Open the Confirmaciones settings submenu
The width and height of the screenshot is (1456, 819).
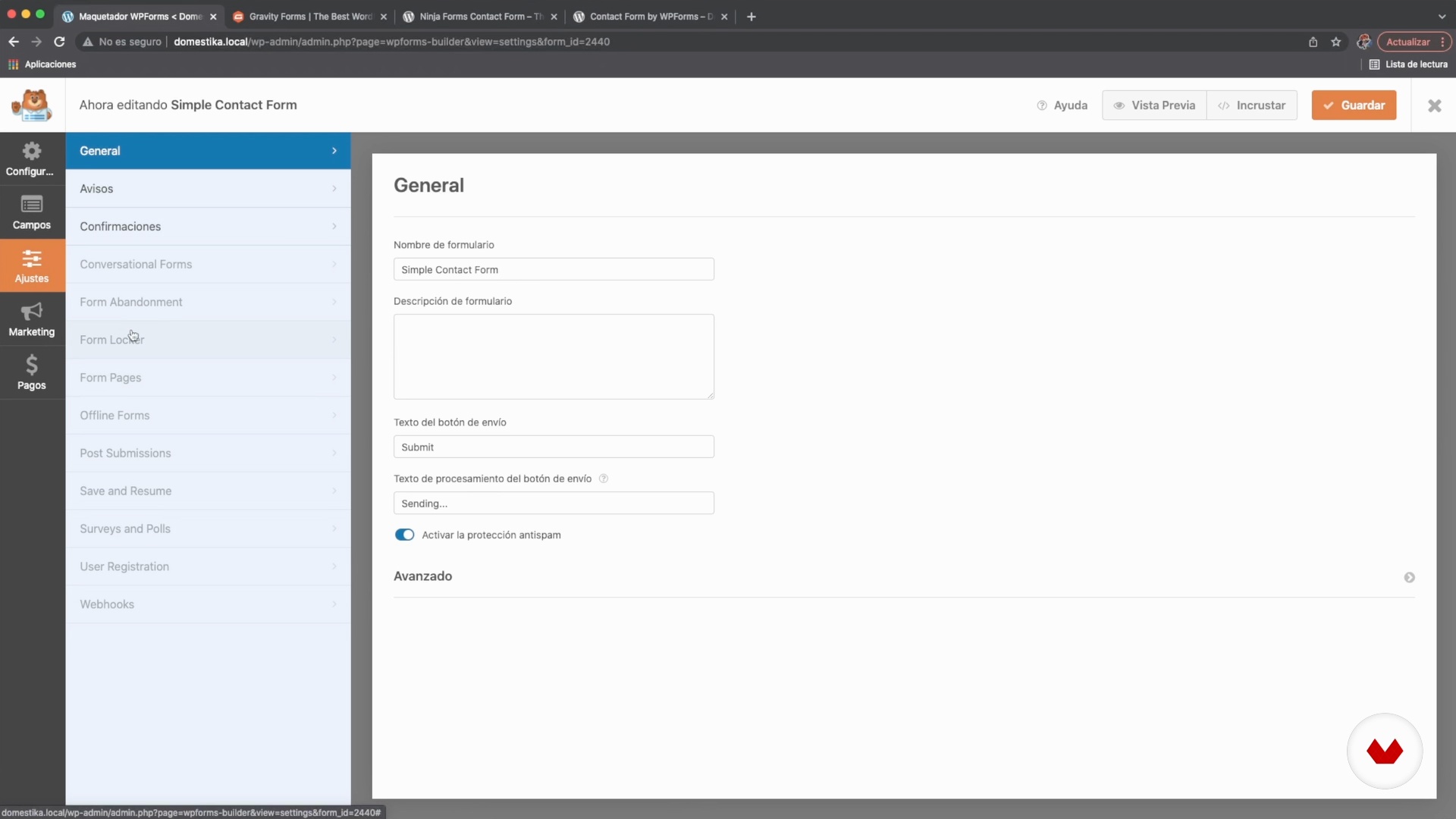coord(208,227)
